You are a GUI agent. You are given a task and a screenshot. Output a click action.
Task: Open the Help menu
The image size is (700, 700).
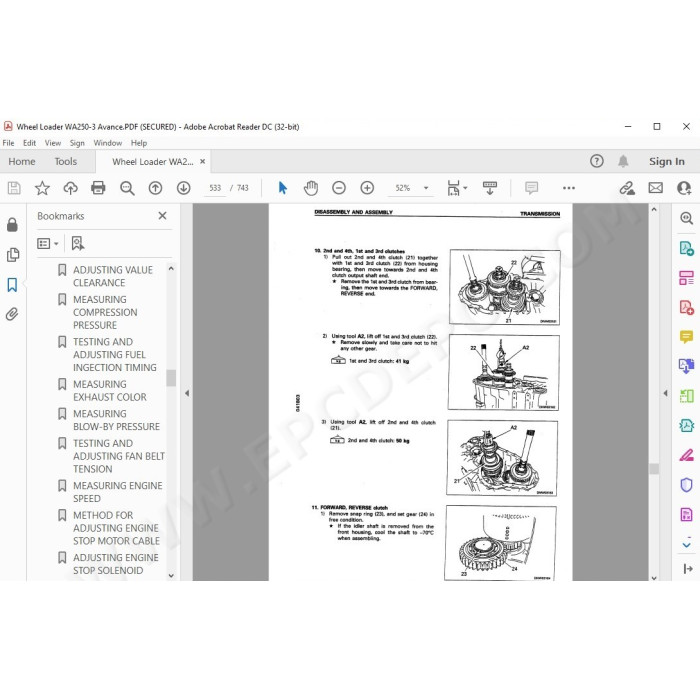tap(139, 143)
